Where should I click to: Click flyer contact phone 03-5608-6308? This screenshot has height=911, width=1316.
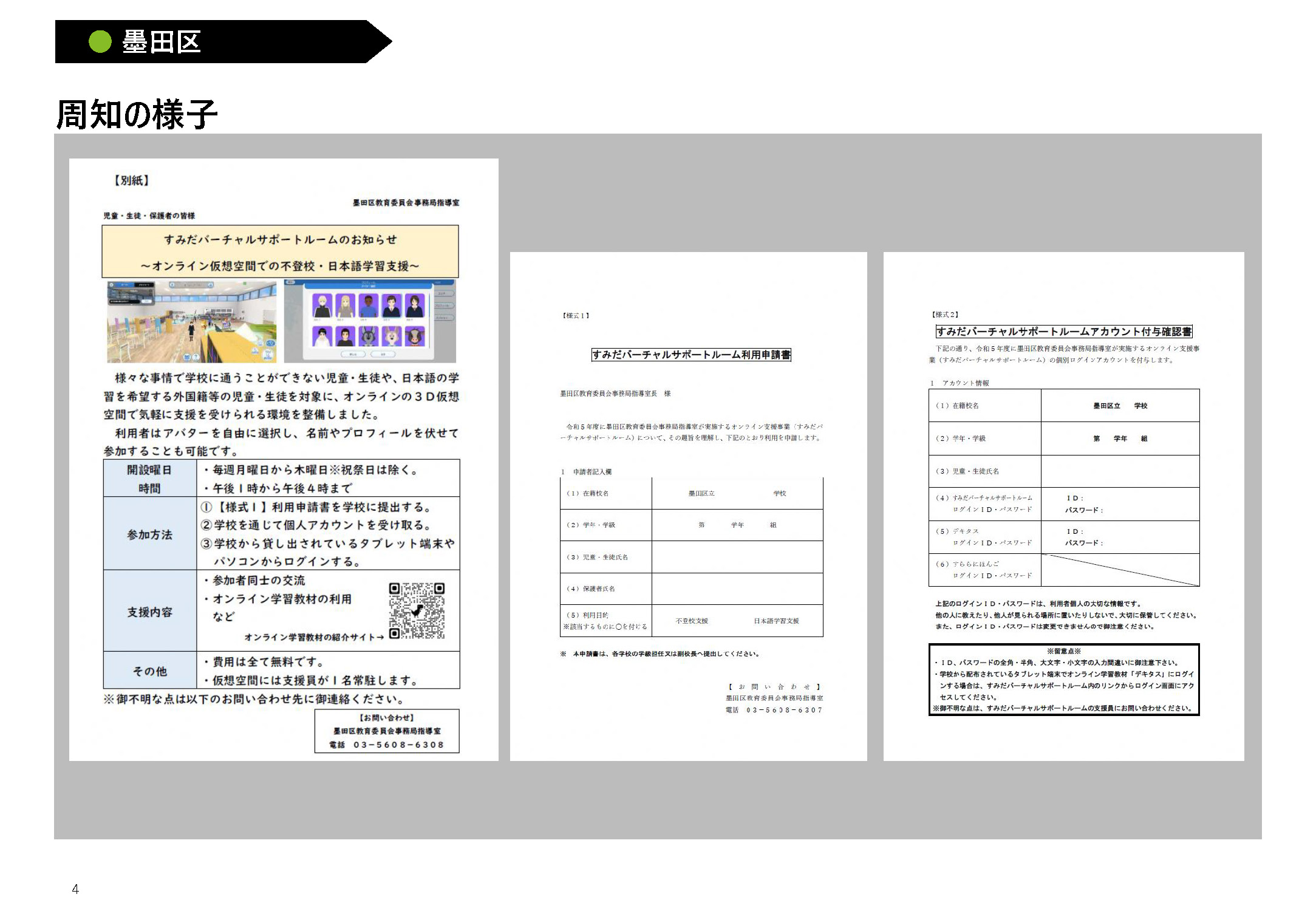click(x=398, y=745)
